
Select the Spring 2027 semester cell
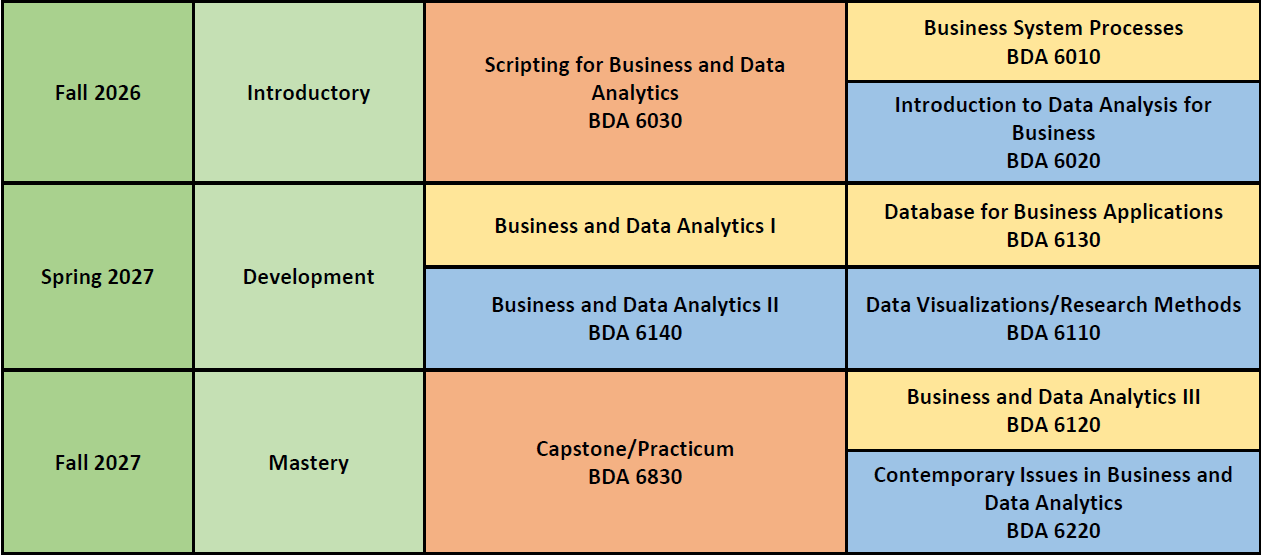click(97, 277)
